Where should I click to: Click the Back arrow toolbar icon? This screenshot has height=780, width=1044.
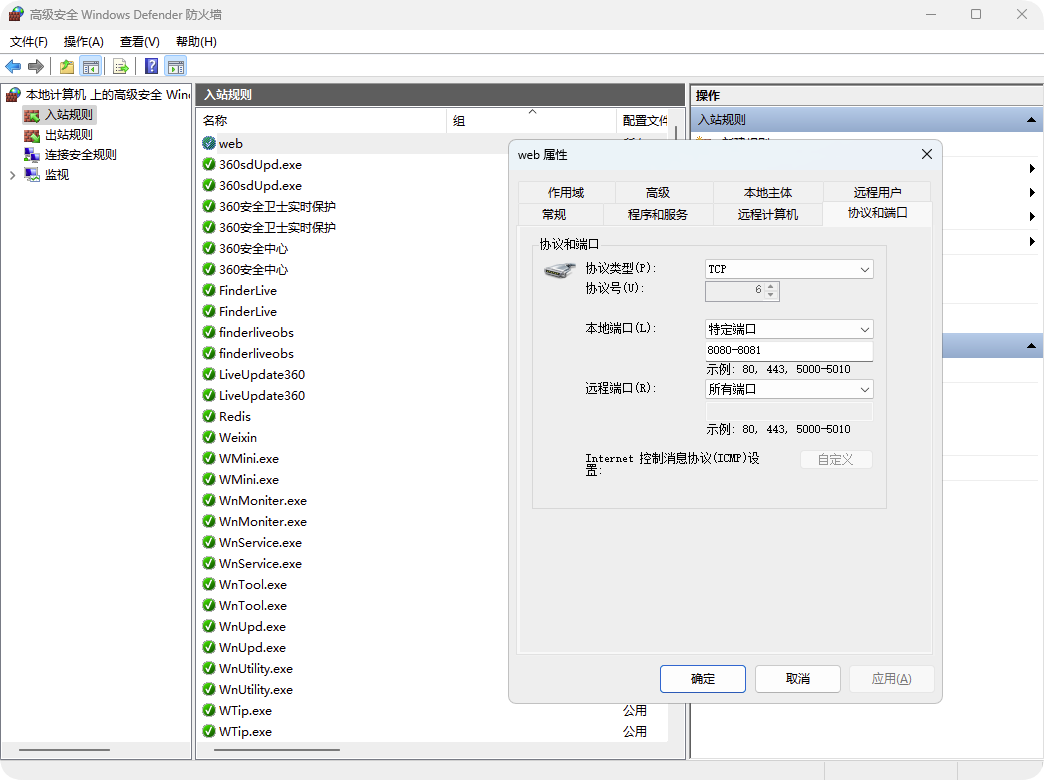coord(13,66)
